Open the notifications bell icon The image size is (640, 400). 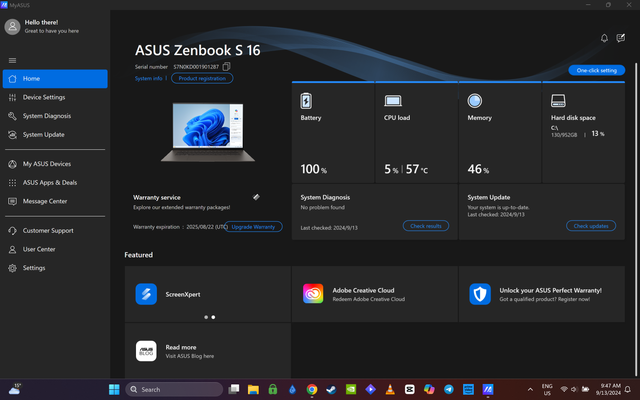point(604,38)
